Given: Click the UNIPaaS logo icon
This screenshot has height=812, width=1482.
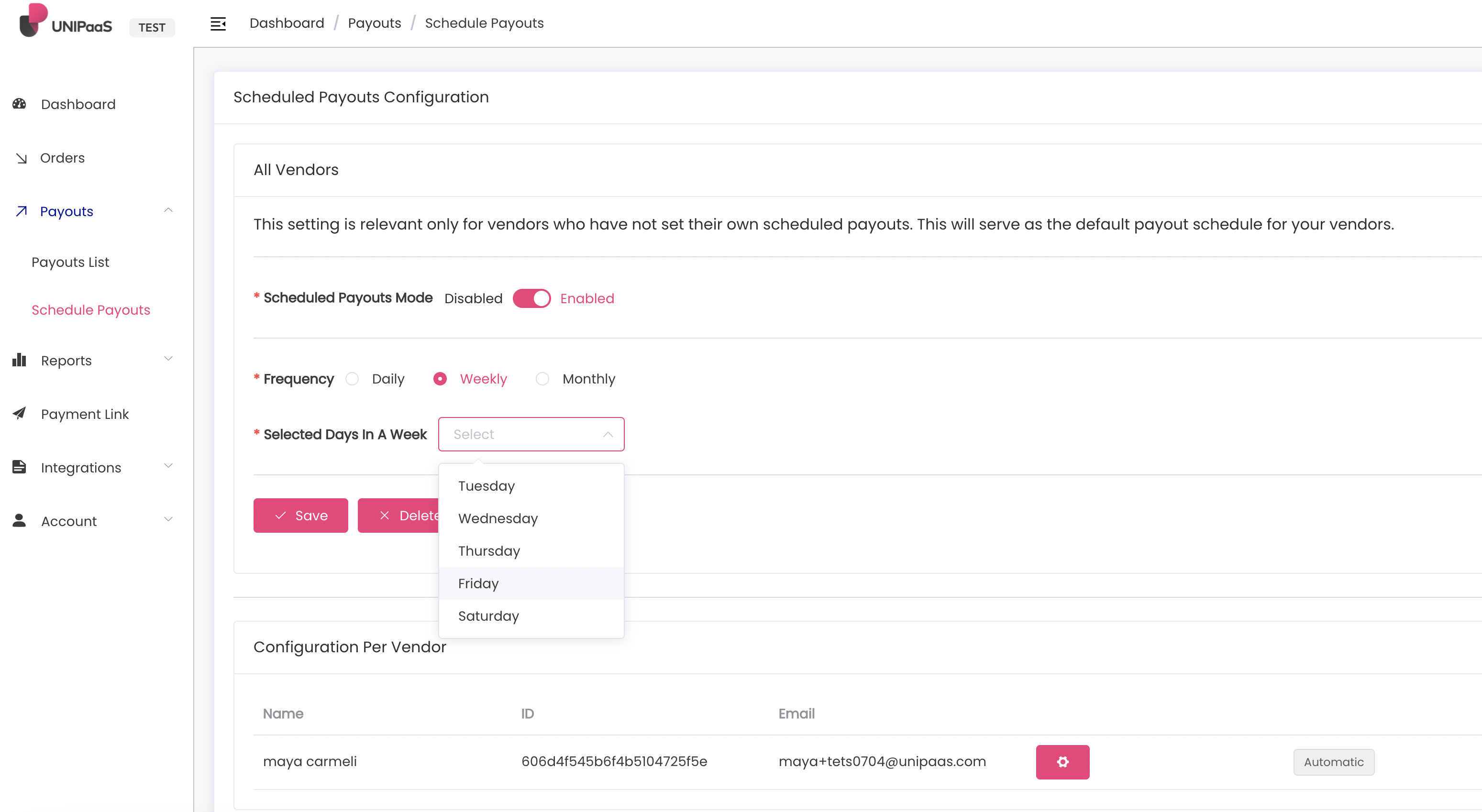Looking at the screenshot, I should tap(33, 21).
